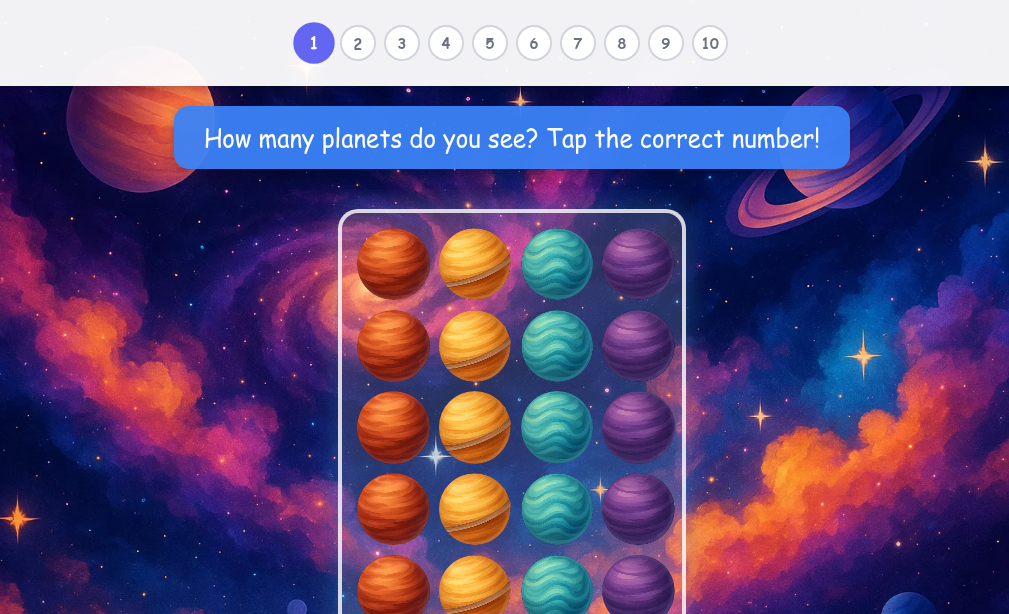1009x614 pixels.
Task: Tap the red planet in the second row
Action: pyautogui.click(x=393, y=345)
